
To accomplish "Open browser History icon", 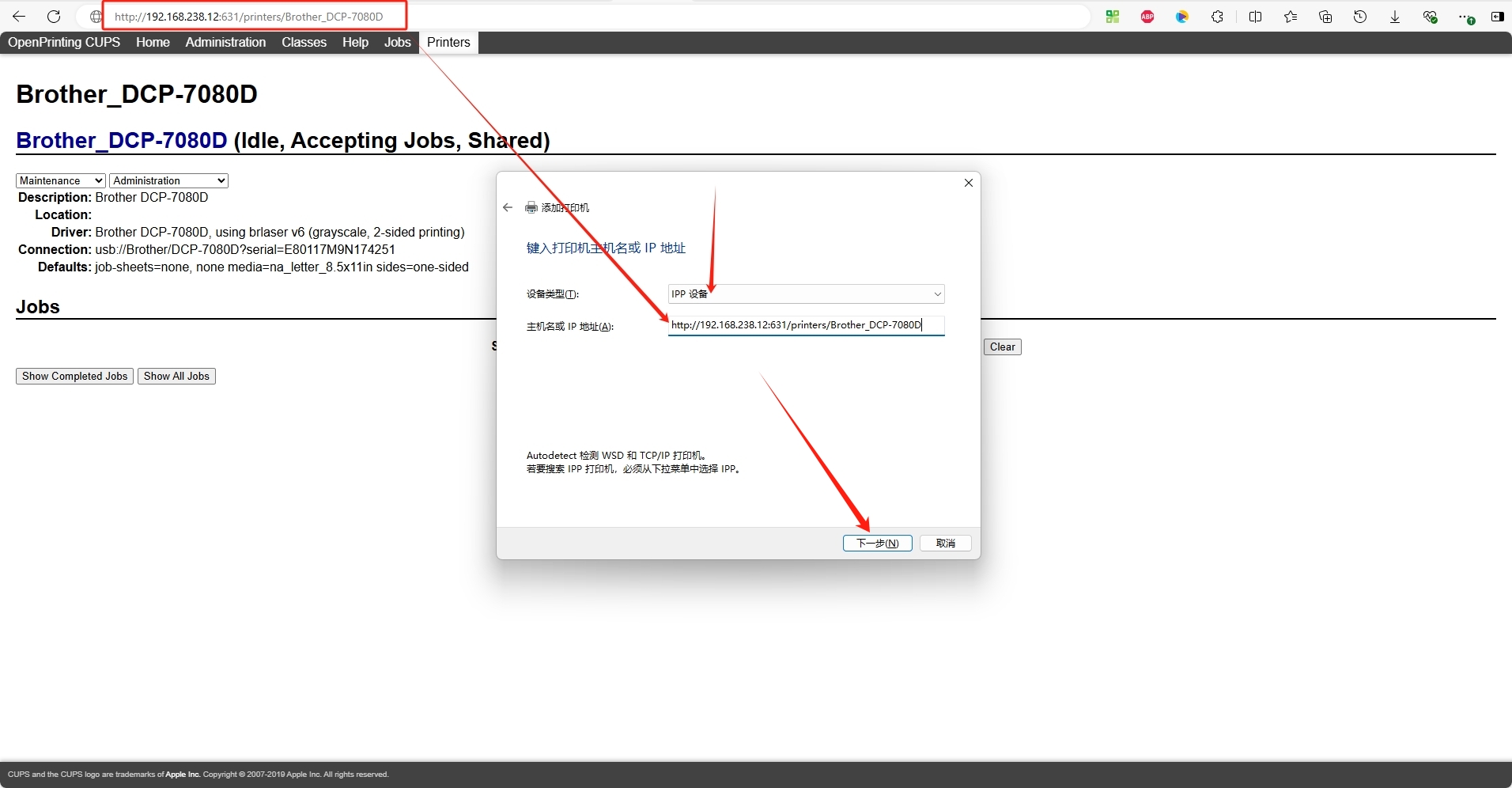I will (1360, 17).
